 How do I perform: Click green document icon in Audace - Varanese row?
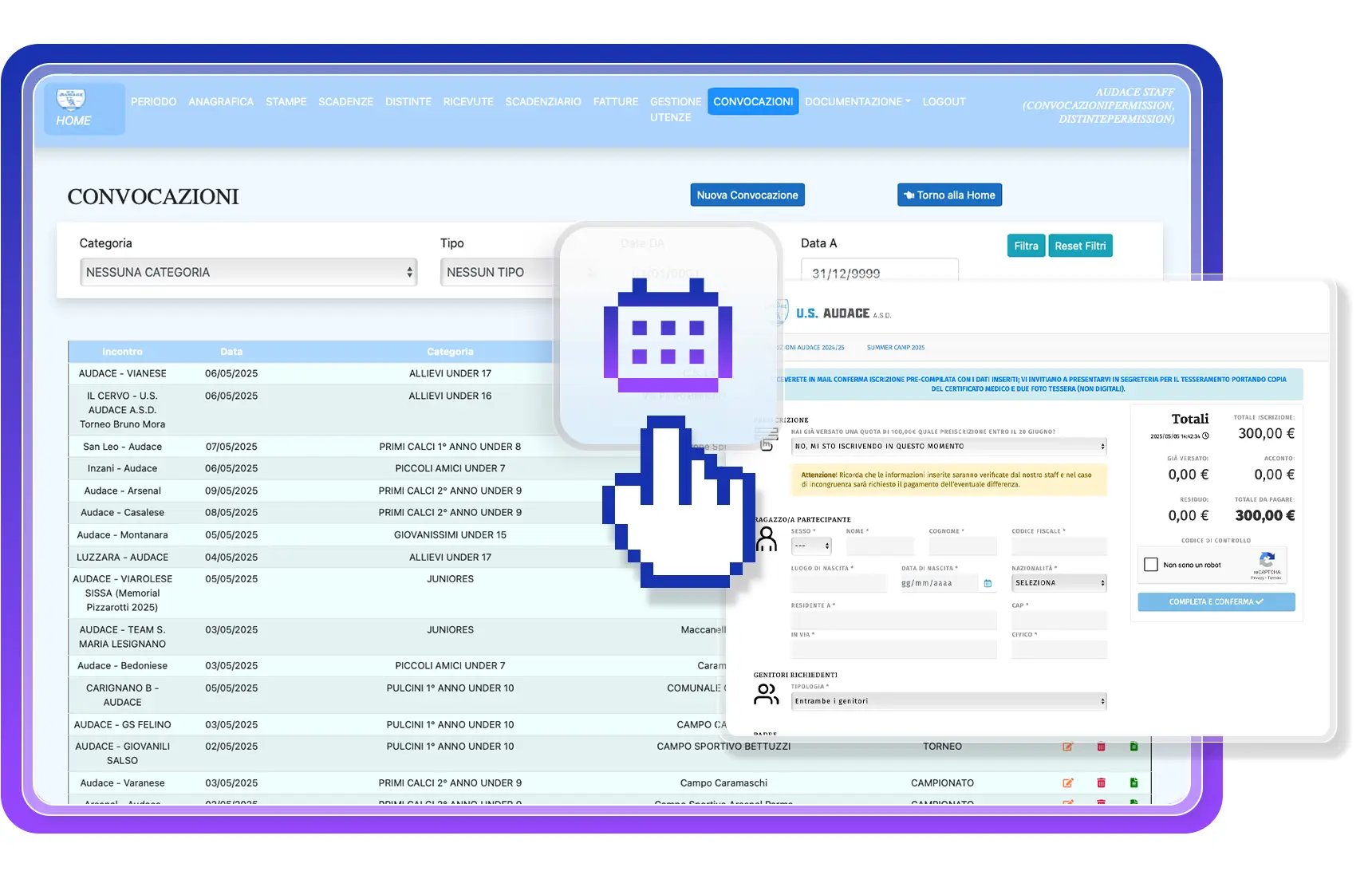(x=1133, y=782)
